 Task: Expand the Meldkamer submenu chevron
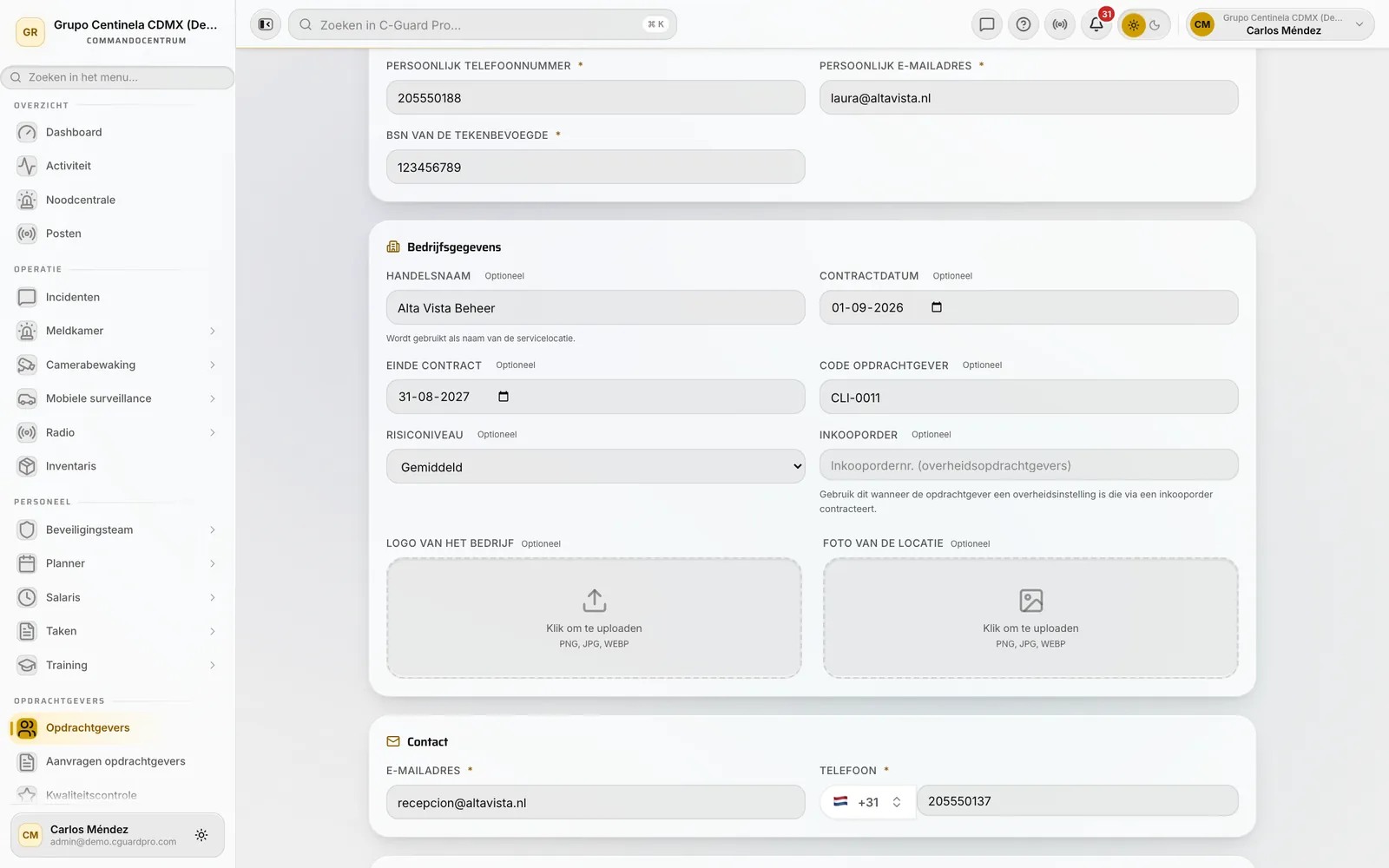click(x=213, y=331)
